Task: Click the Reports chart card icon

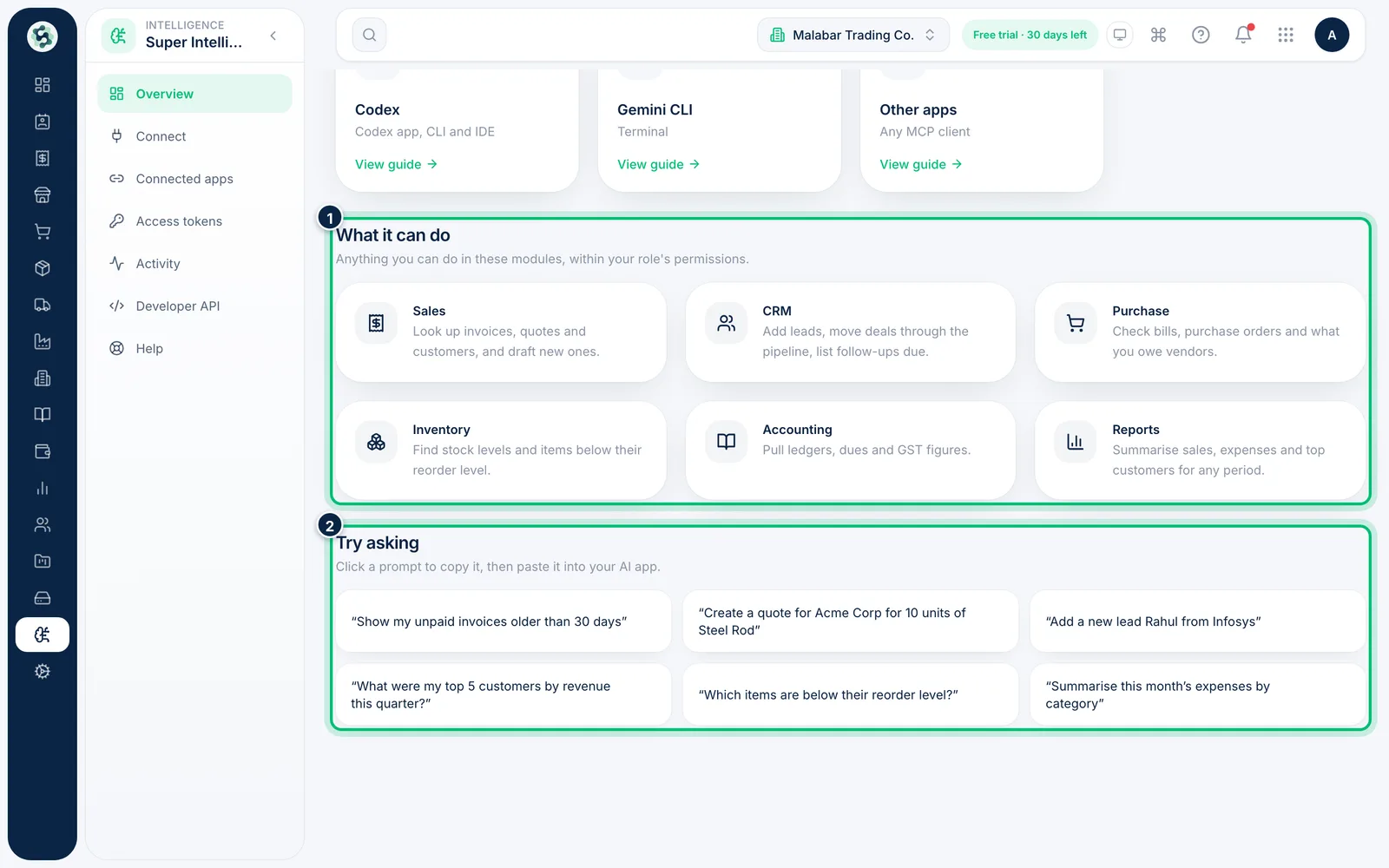Action: [1076, 442]
